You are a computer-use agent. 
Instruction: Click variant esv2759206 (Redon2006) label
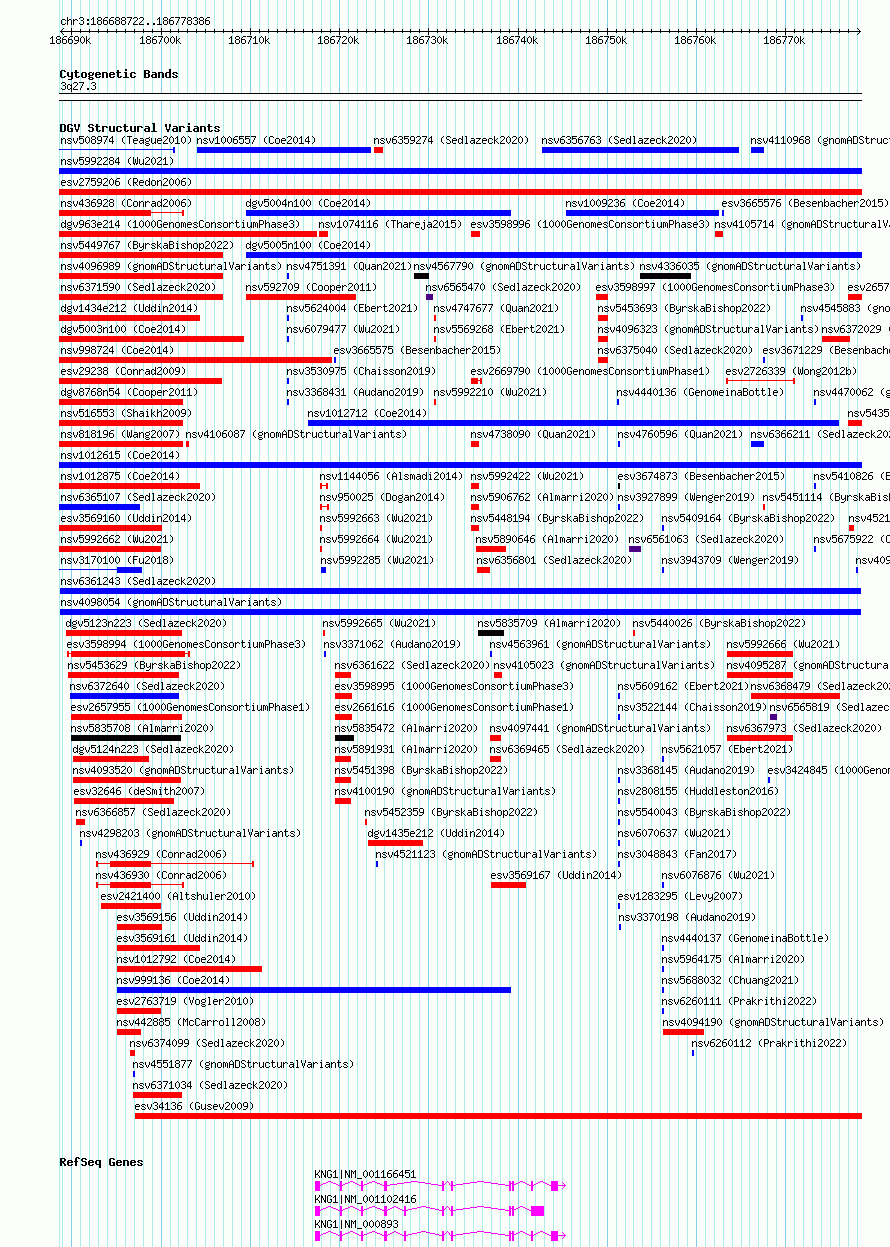click(x=125, y=182)
